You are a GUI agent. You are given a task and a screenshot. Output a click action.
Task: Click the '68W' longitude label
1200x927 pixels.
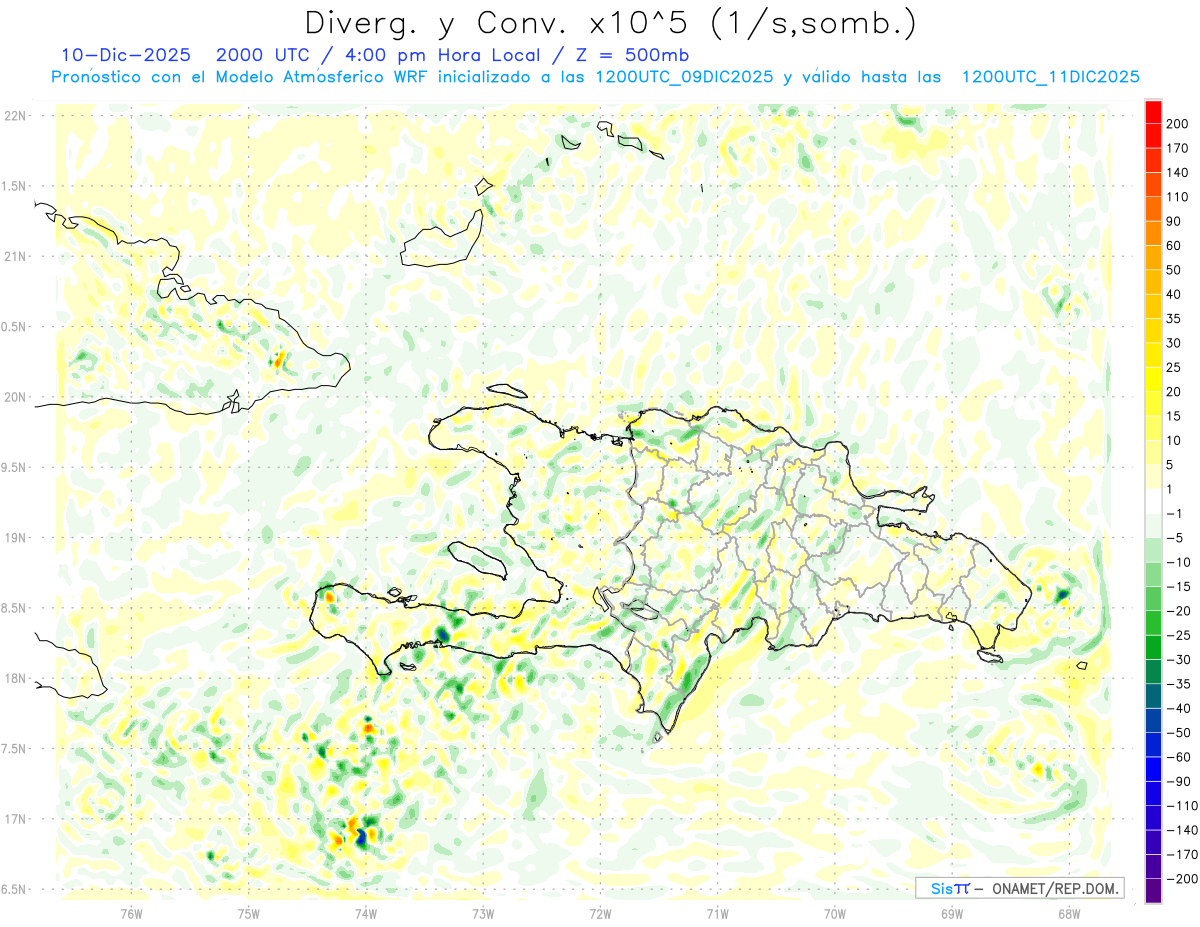pos(1069,913)
